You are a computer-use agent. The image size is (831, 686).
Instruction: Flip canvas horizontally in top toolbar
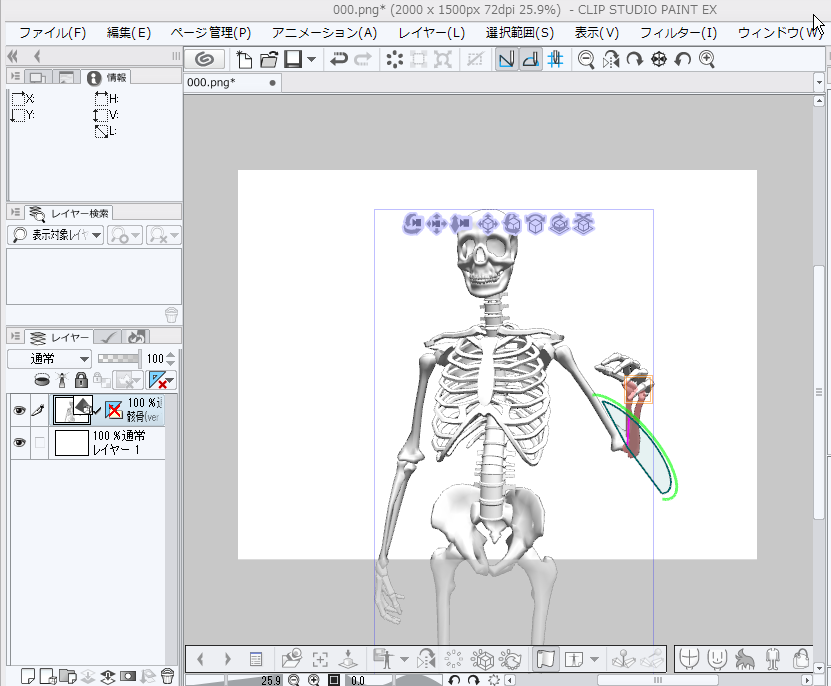(611, 59)
